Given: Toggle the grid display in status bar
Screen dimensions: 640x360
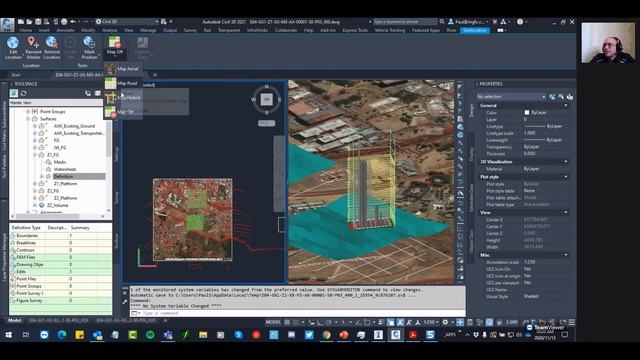Looking at the screenshot, I should click(287, 322).
